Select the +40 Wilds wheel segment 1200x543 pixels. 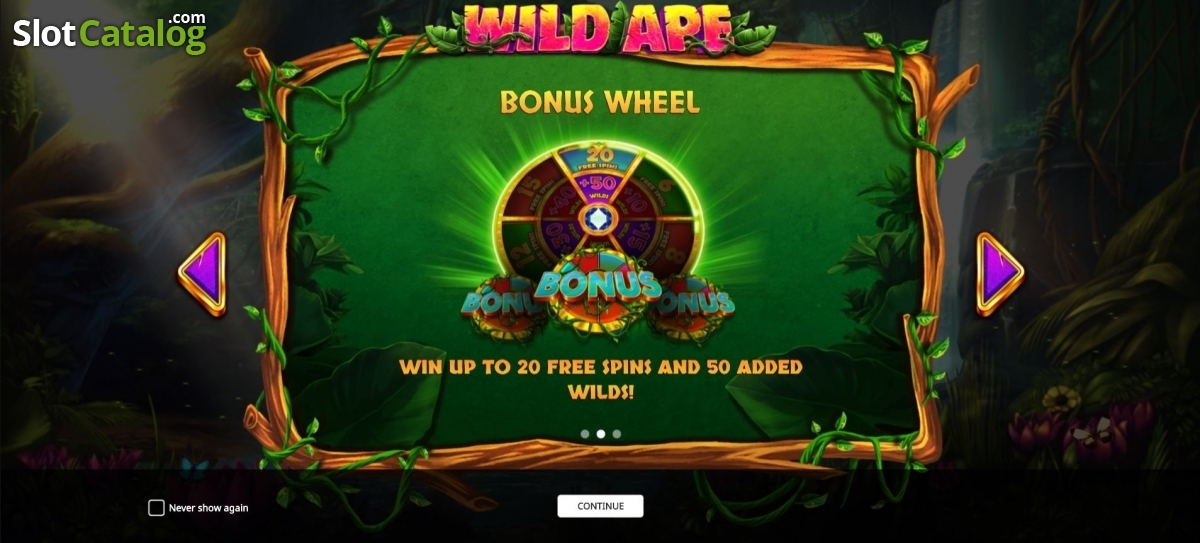pyautogui.click(x=561, y=201)
